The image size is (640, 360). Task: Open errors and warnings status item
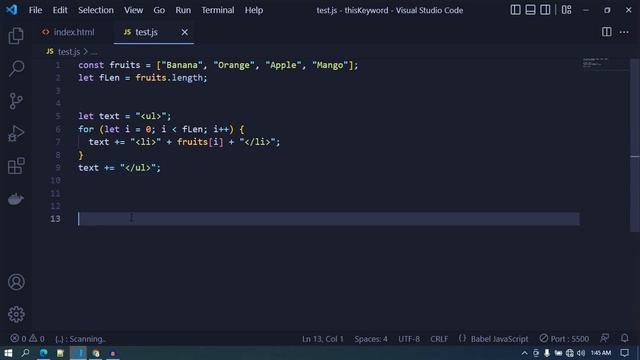(x=27, y=338)
